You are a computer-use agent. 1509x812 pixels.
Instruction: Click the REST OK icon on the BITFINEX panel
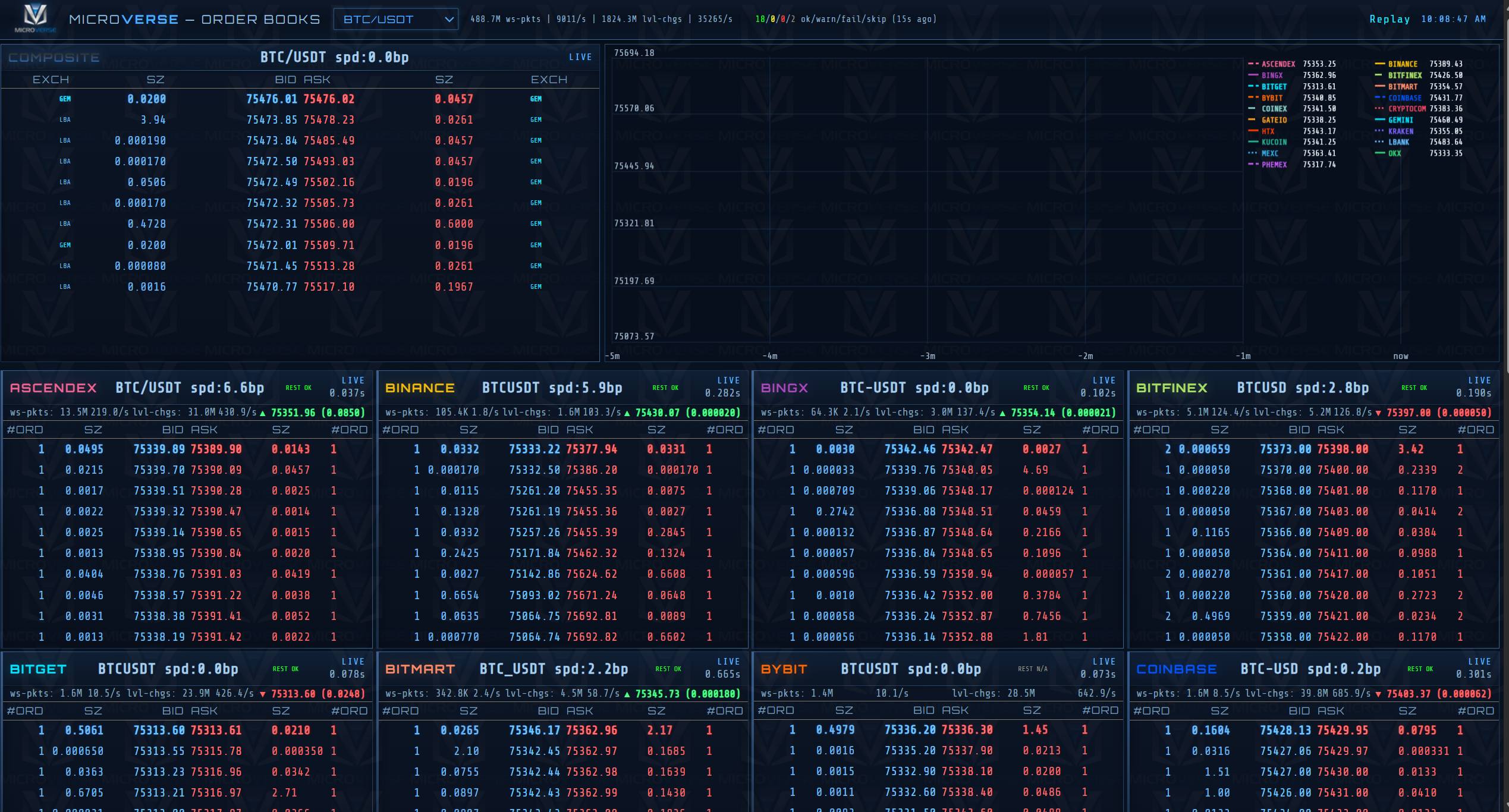coord(1414,387)
